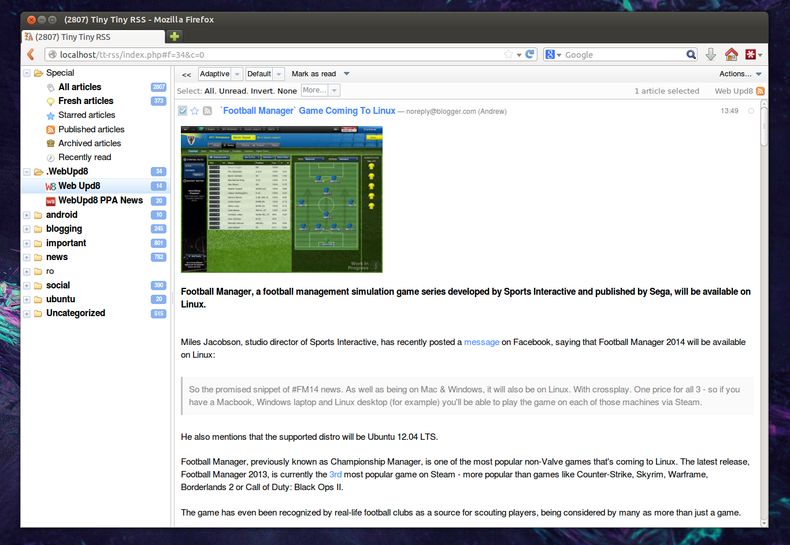Open the Football Manager screenshot image
790x545 pixels.
tap(282, 199)
